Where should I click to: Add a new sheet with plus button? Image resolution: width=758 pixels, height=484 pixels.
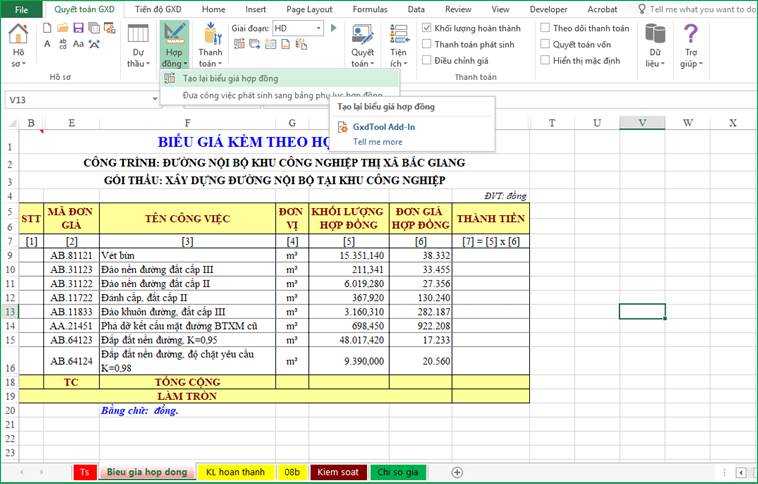click(457, 471)
